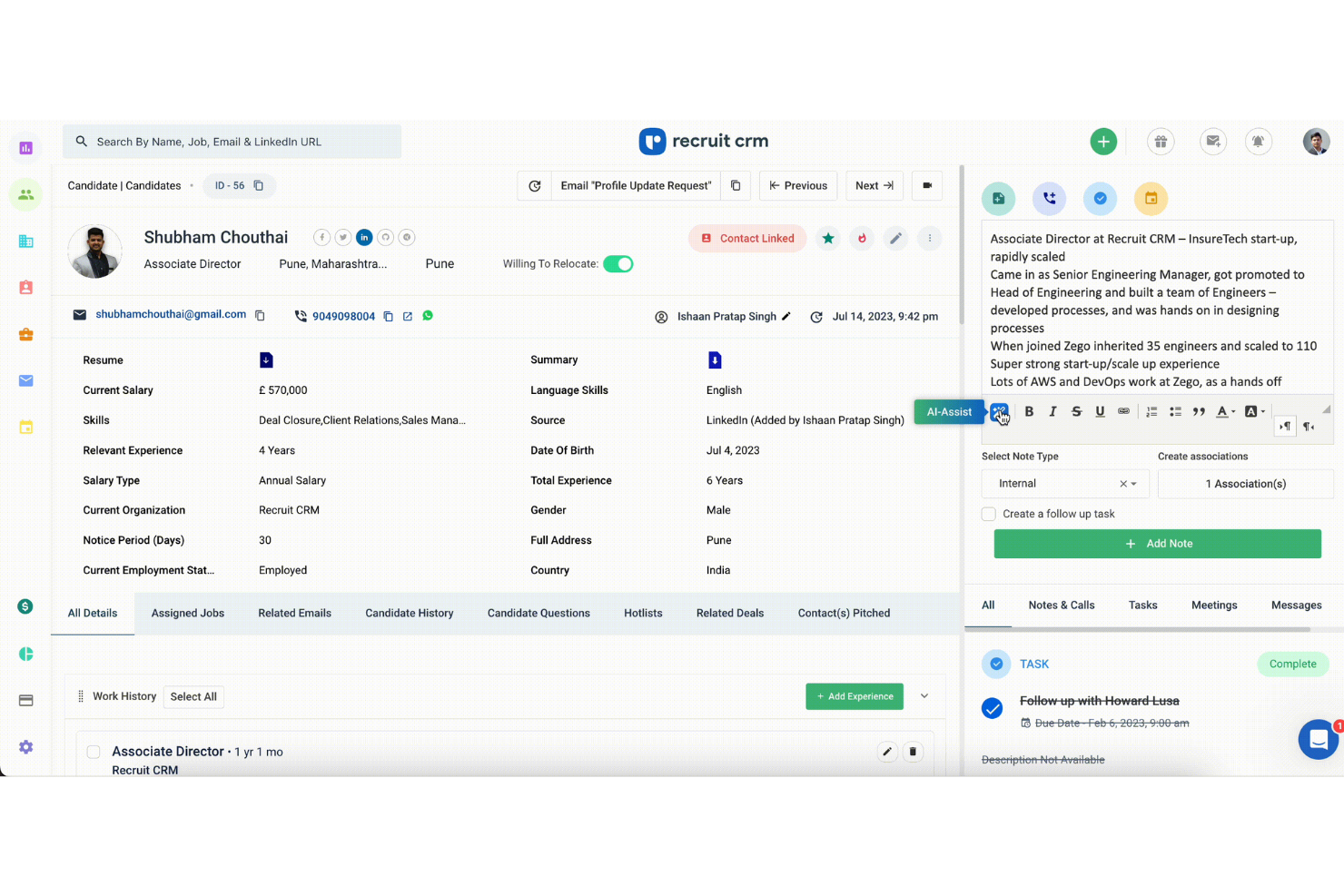1344x896 pixels.
Task: Click Select All in Work History
Action: click(193, 697)
